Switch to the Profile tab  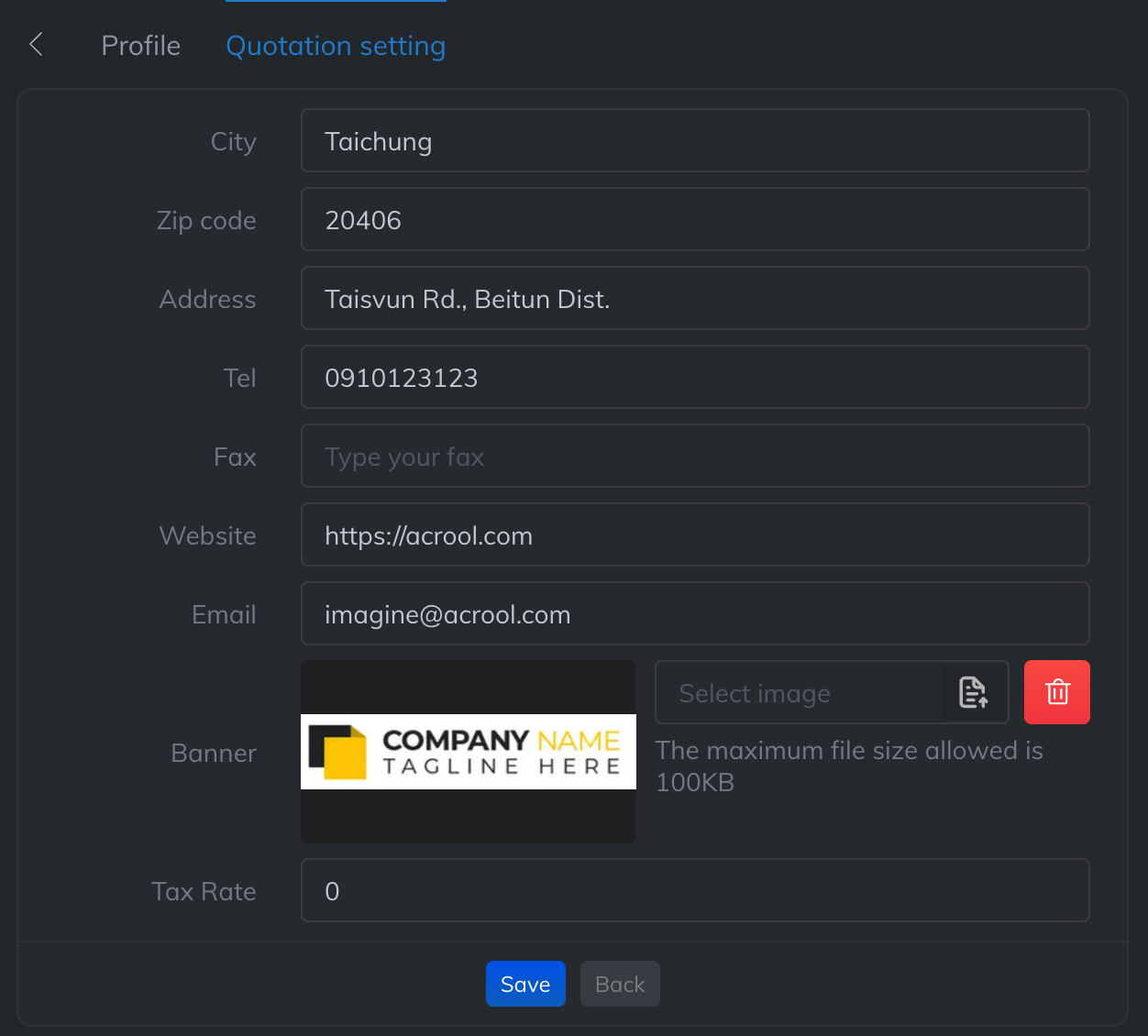[140, 46]
